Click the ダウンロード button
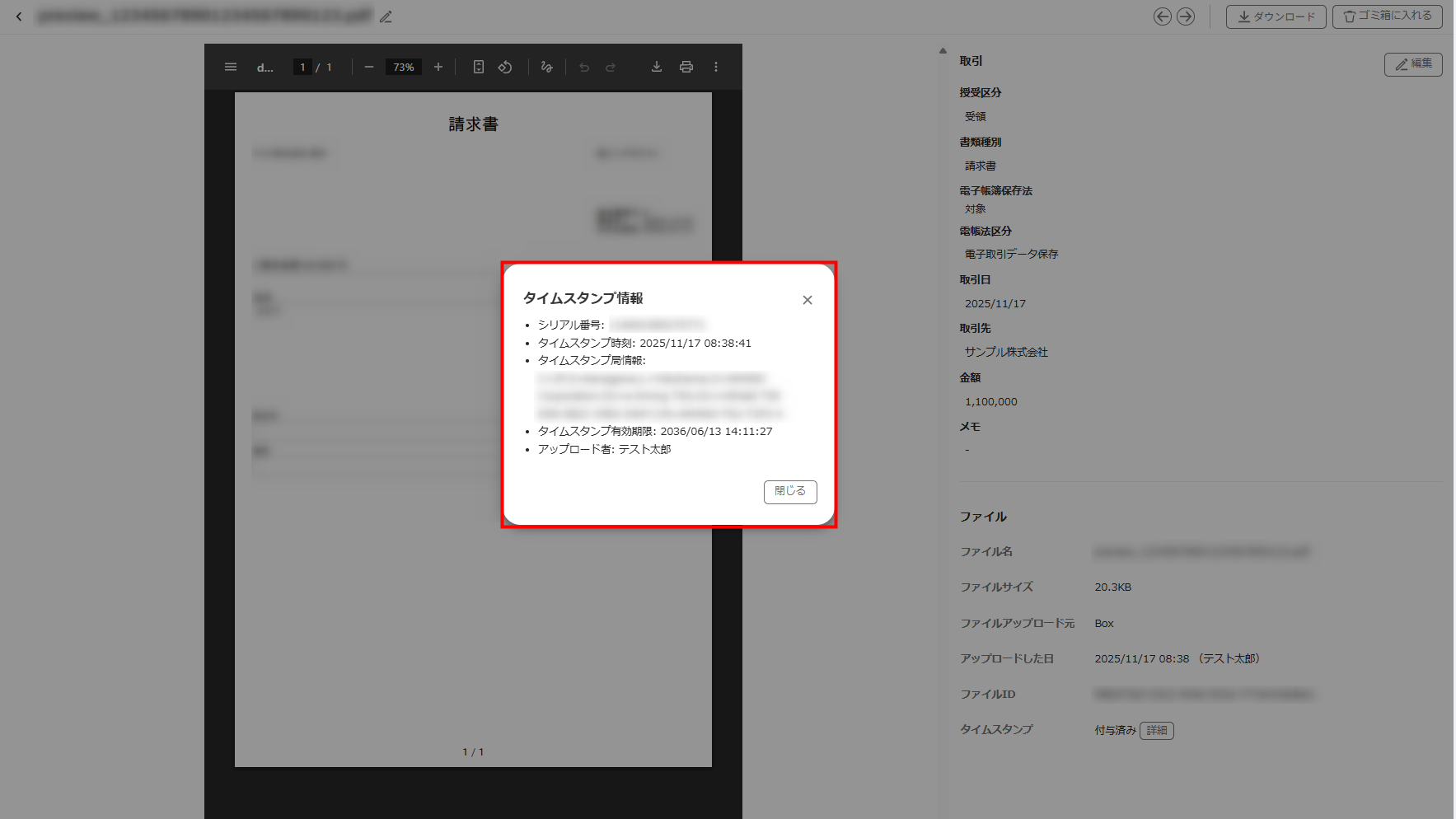Viewport: 1456px width, 819px height. click(1276, 16)
